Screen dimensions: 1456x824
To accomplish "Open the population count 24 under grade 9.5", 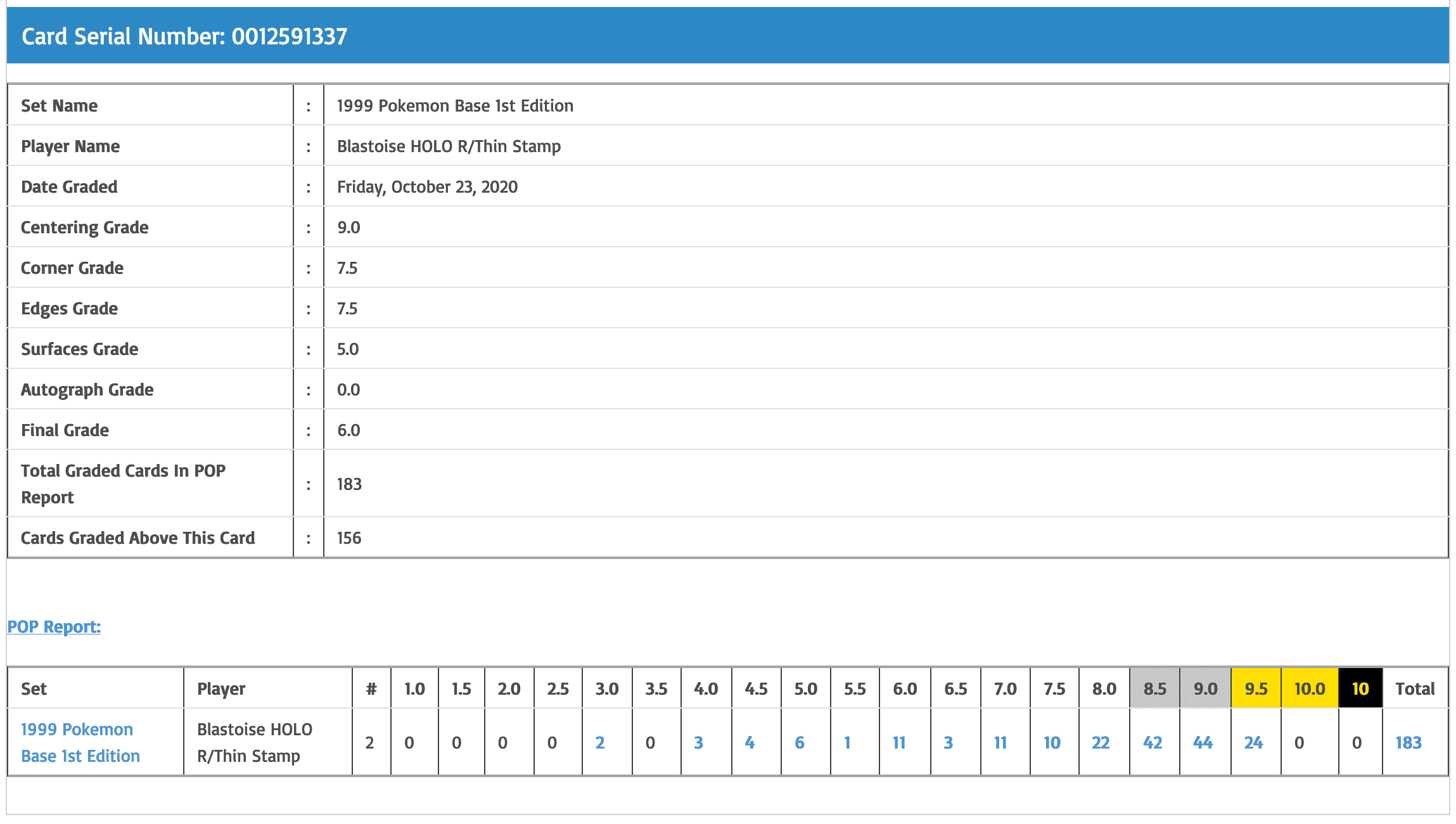I will click(1253, 742).
